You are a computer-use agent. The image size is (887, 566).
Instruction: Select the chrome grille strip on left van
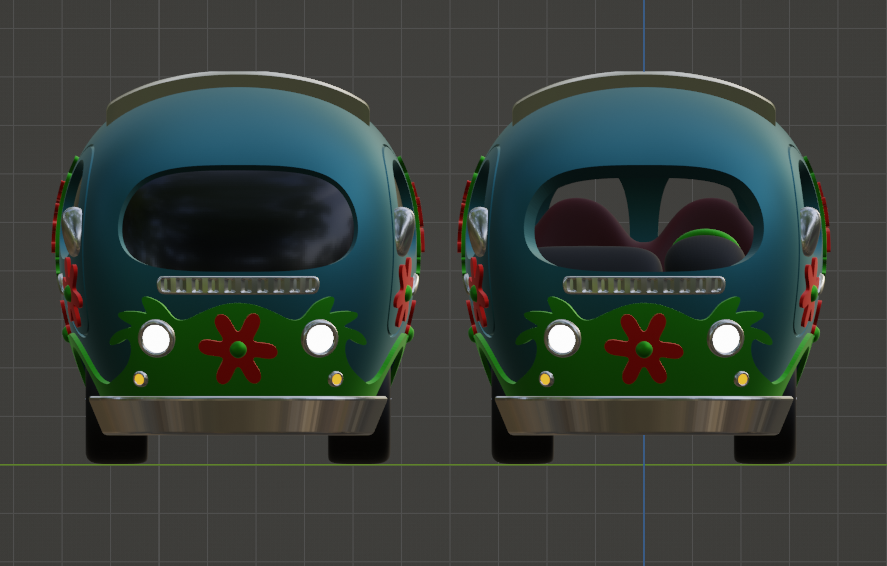tap(238, 285)
